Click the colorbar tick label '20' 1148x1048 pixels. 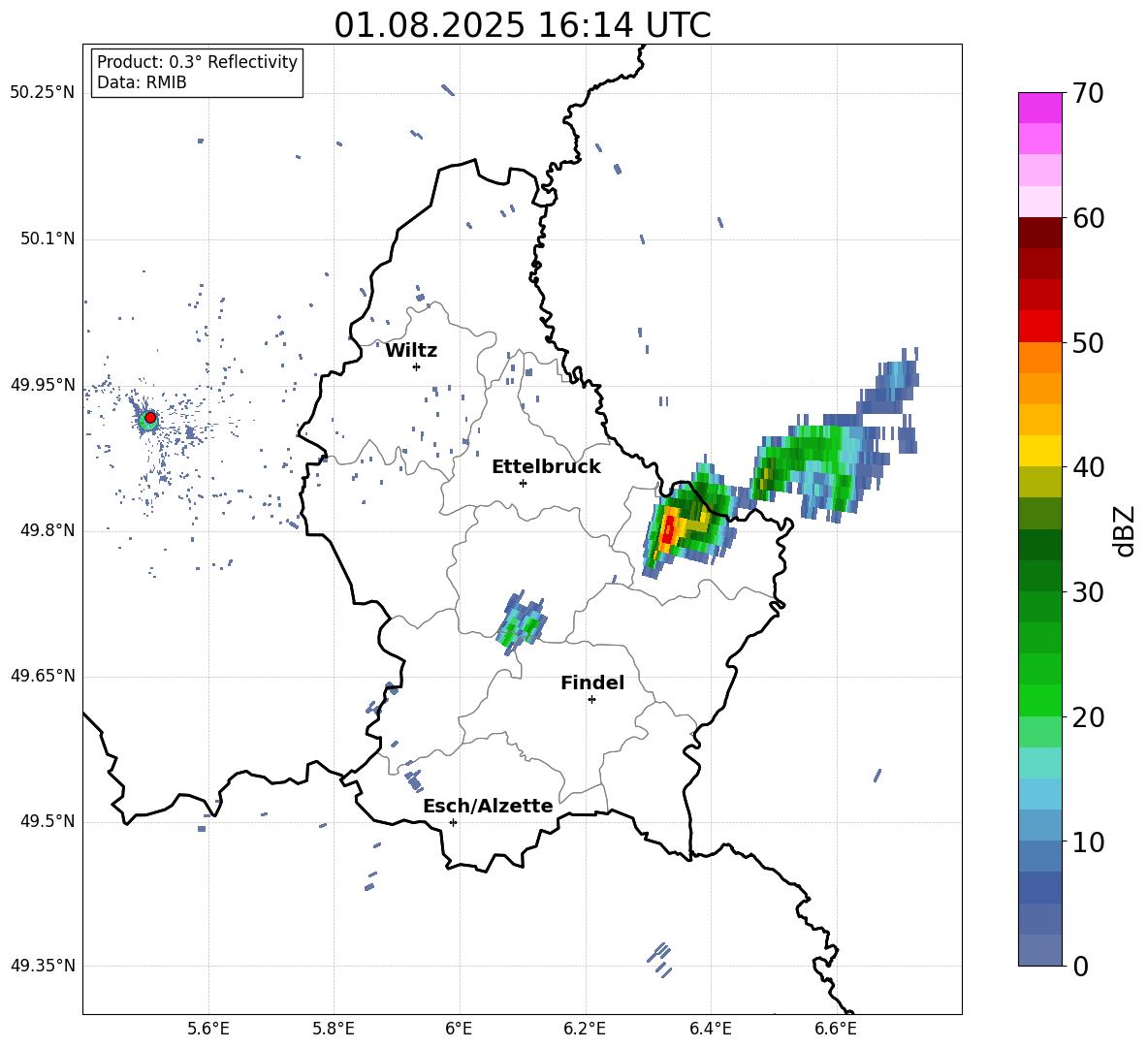pyautogui.click(x=1087, y=717)
